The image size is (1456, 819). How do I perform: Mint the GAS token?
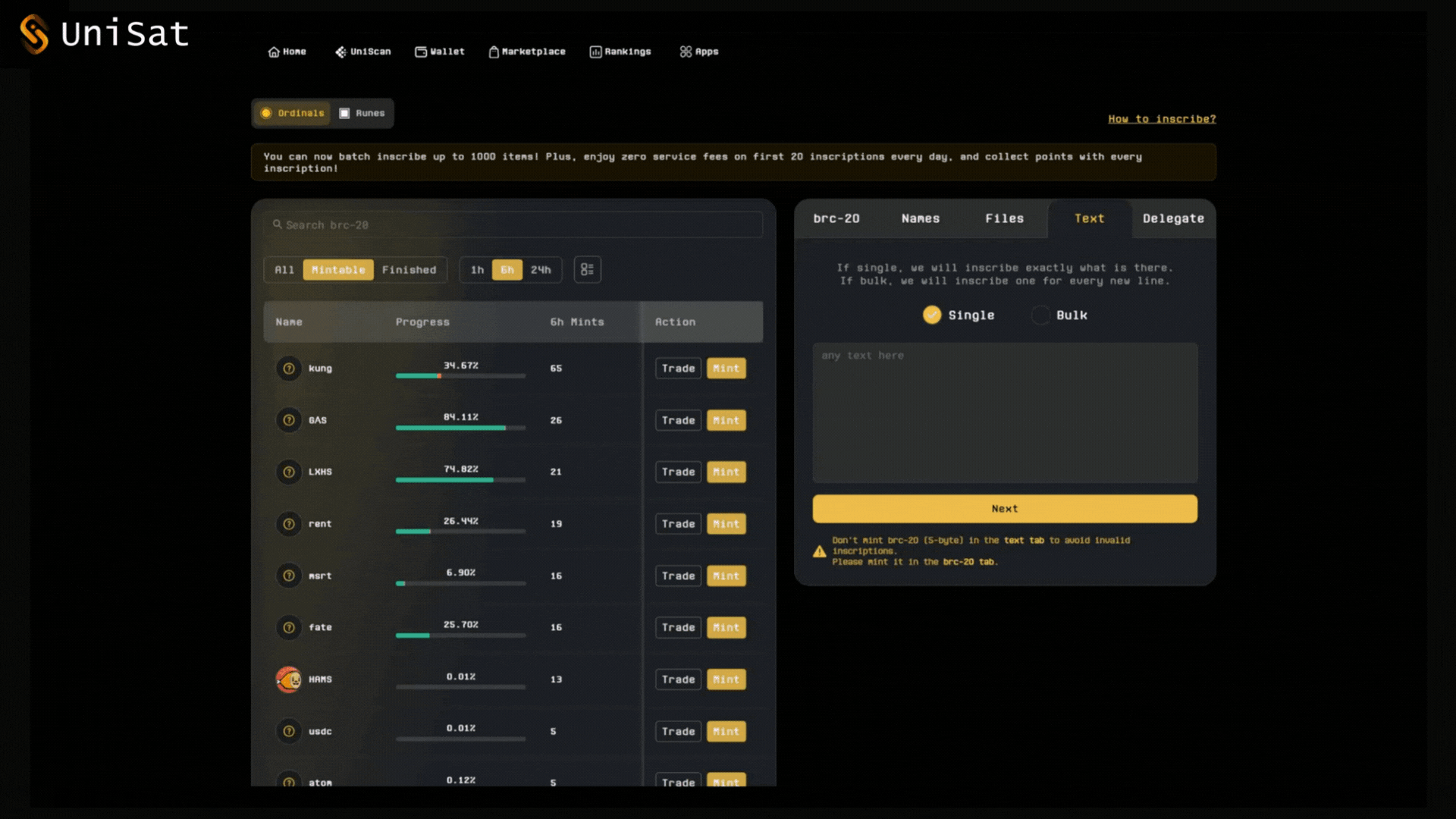point(726,420)
